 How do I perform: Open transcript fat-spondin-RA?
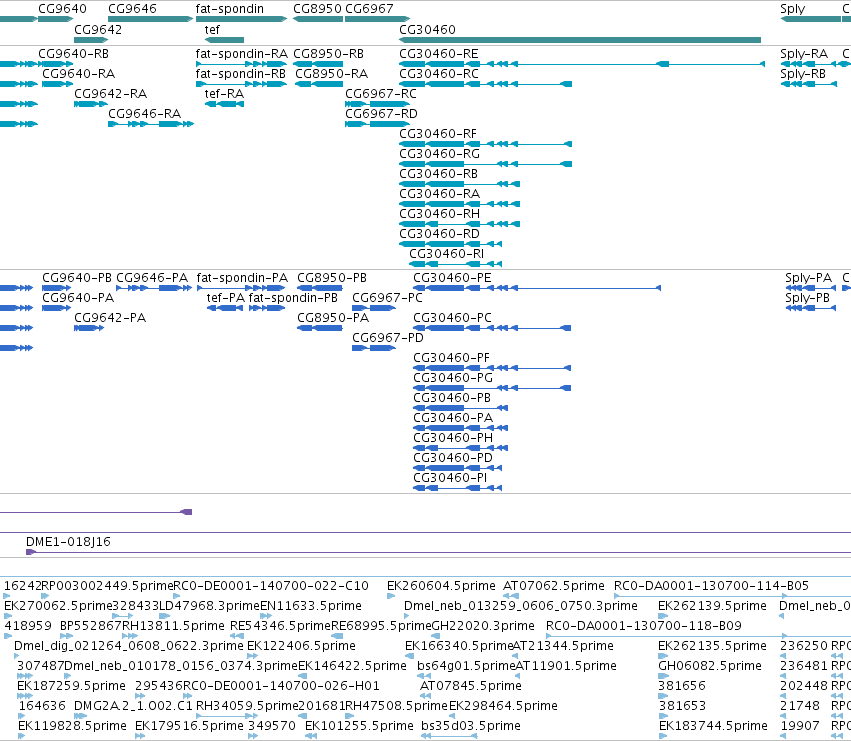(242, 54)
